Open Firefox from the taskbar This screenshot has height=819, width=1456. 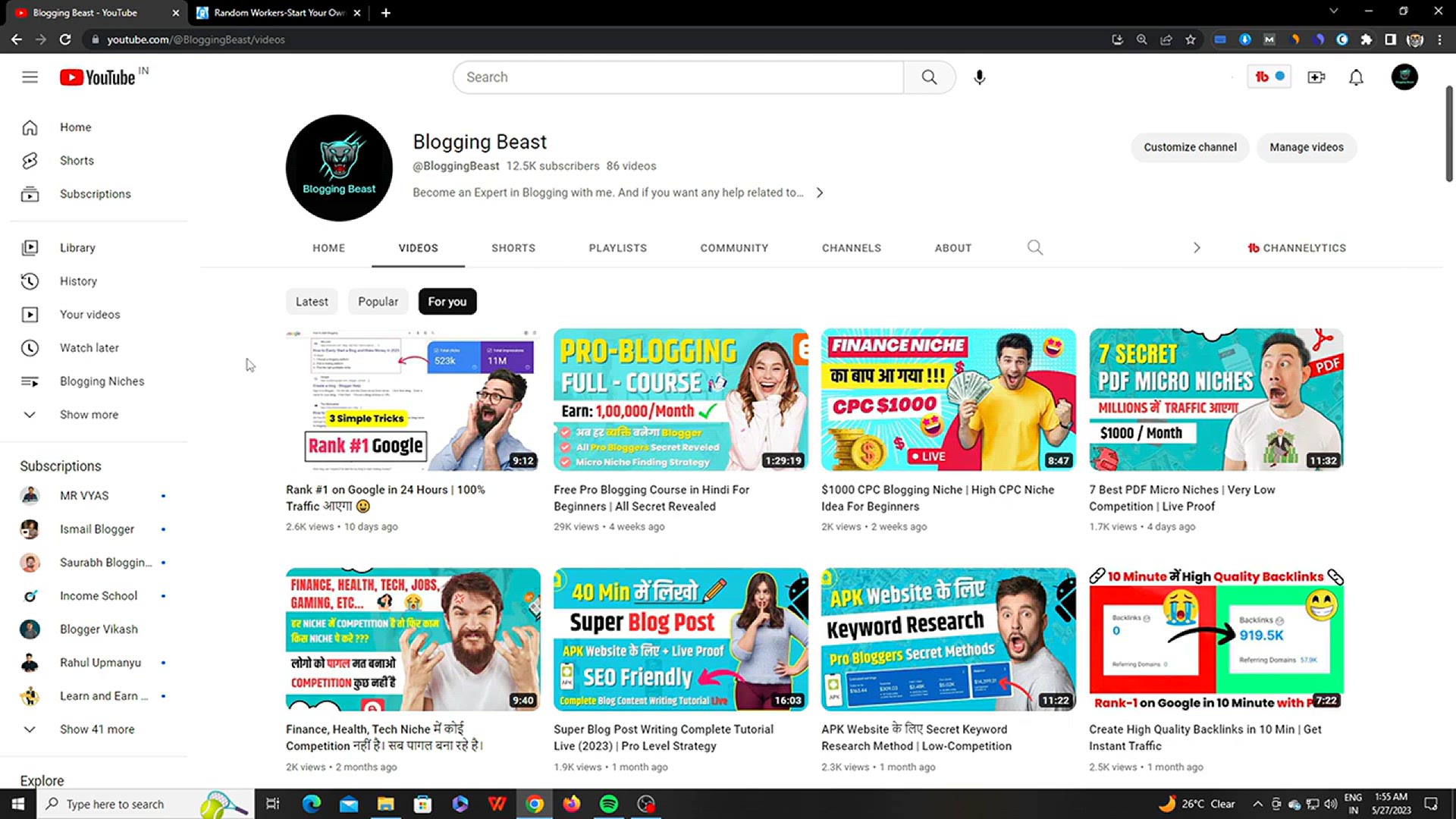571,804
